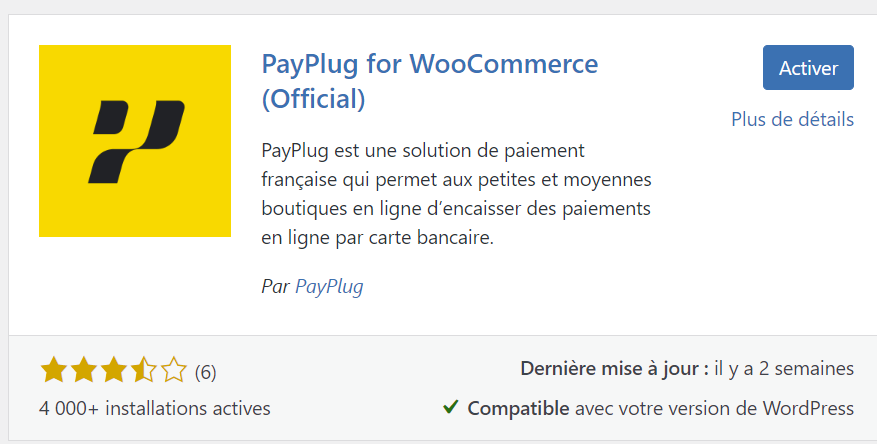Click the il y a 2 semaines text
877x444 pixels.
pos(784,369)
